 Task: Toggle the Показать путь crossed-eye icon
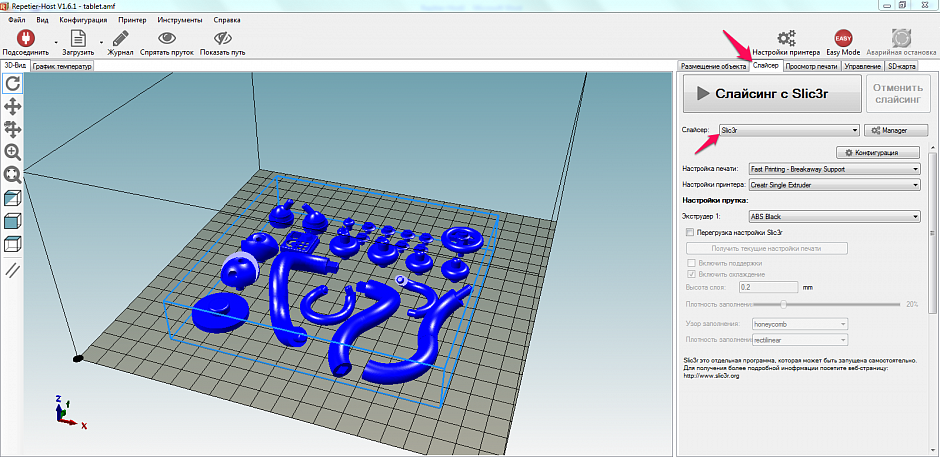(x=222, y=38)
